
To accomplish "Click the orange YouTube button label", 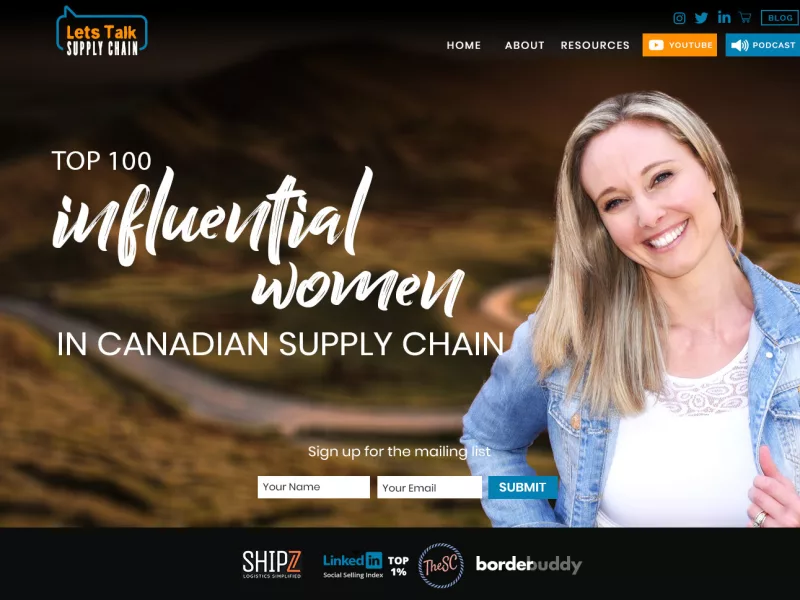I will pyautogui.click(x=690, y=45).
